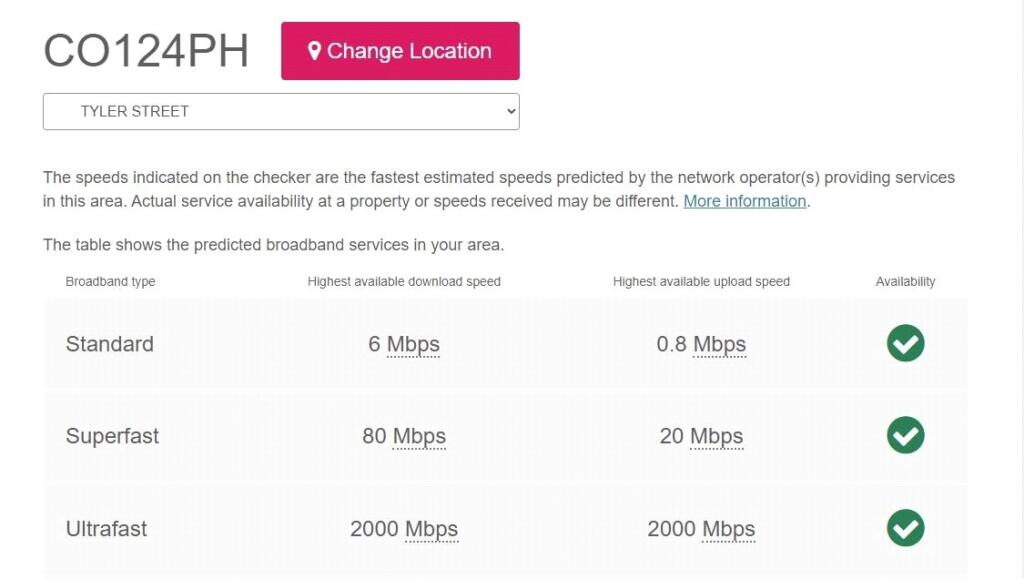Follow the More information link

pyautogui.click(x=744, y=201)
